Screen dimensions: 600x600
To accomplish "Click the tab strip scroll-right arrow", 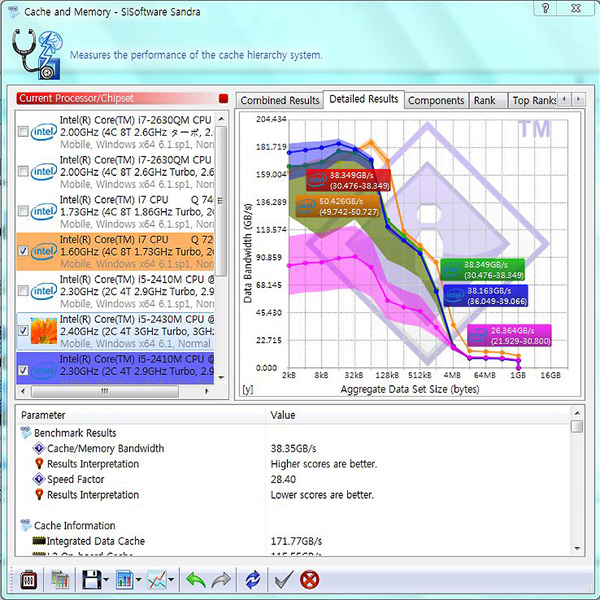I will coord(578,99).
